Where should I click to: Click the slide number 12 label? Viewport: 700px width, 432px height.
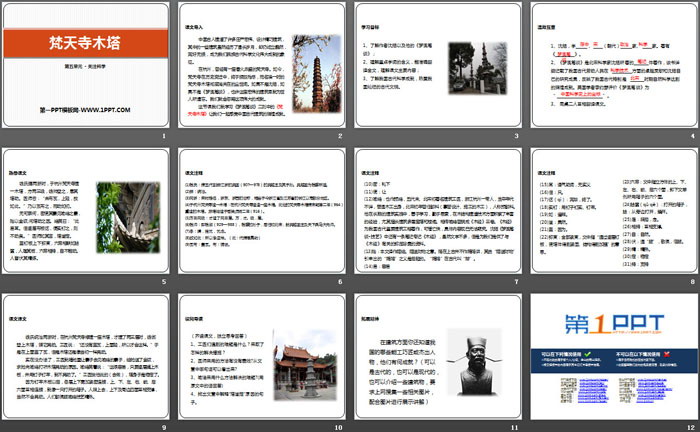coord(691,428)
